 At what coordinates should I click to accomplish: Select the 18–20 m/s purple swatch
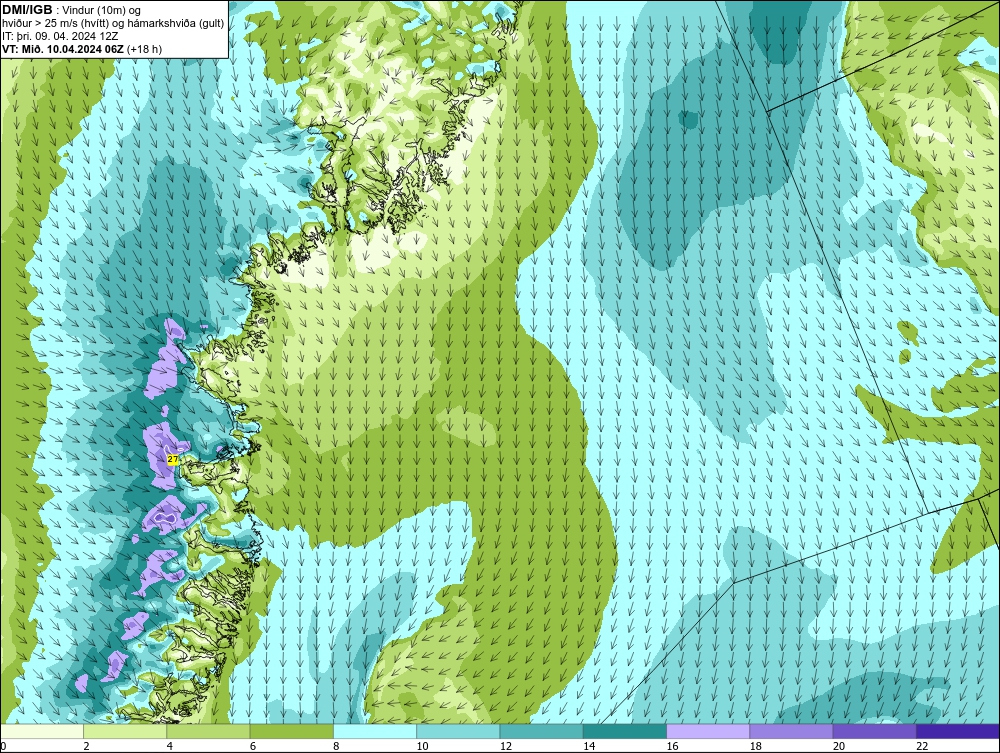791,731
